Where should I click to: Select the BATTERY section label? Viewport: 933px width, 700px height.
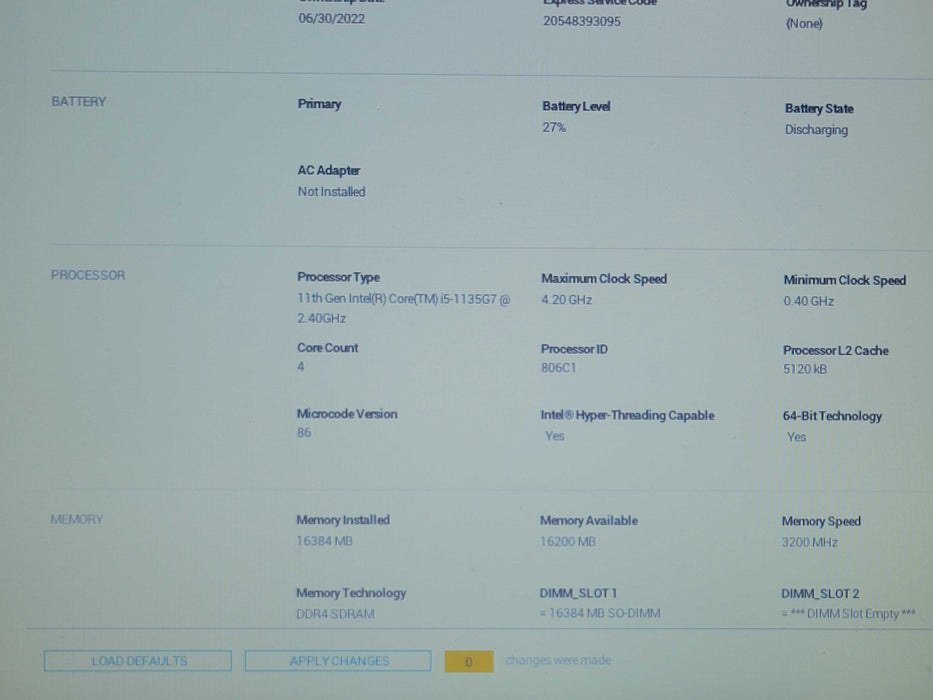pyautogui.click(x=78, y=101)
